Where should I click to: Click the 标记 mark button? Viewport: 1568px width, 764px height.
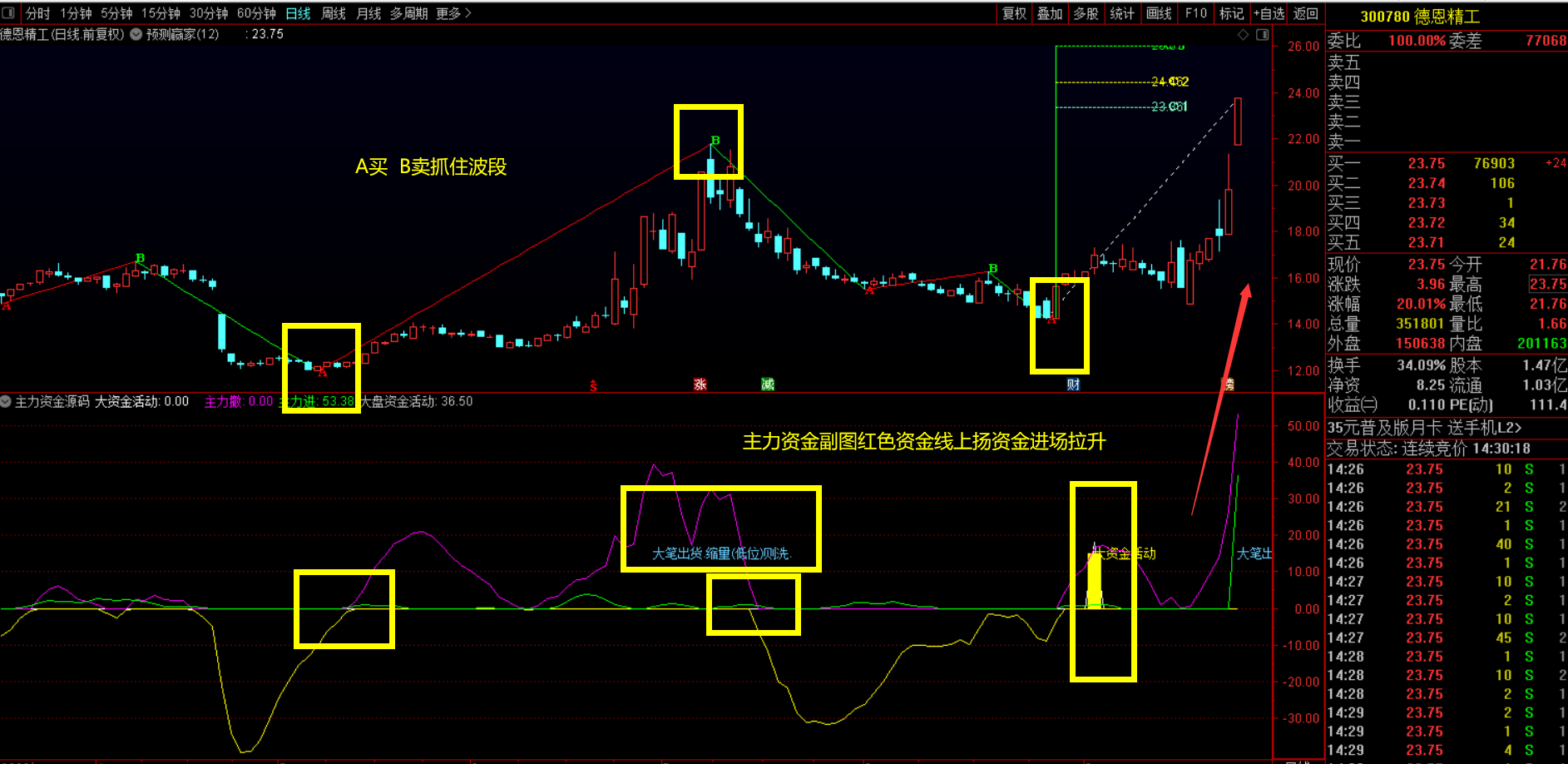[1231, 13]
